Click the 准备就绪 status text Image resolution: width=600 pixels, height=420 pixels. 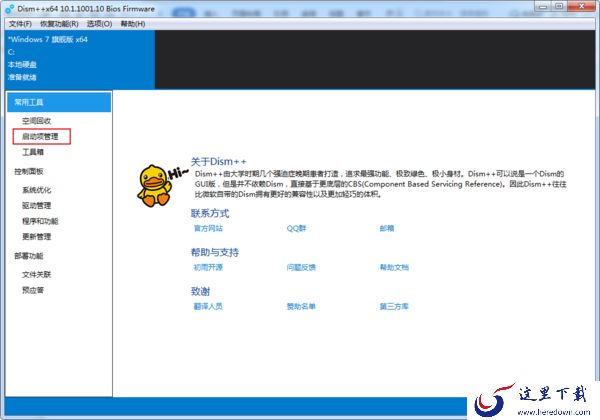point(22,77)
